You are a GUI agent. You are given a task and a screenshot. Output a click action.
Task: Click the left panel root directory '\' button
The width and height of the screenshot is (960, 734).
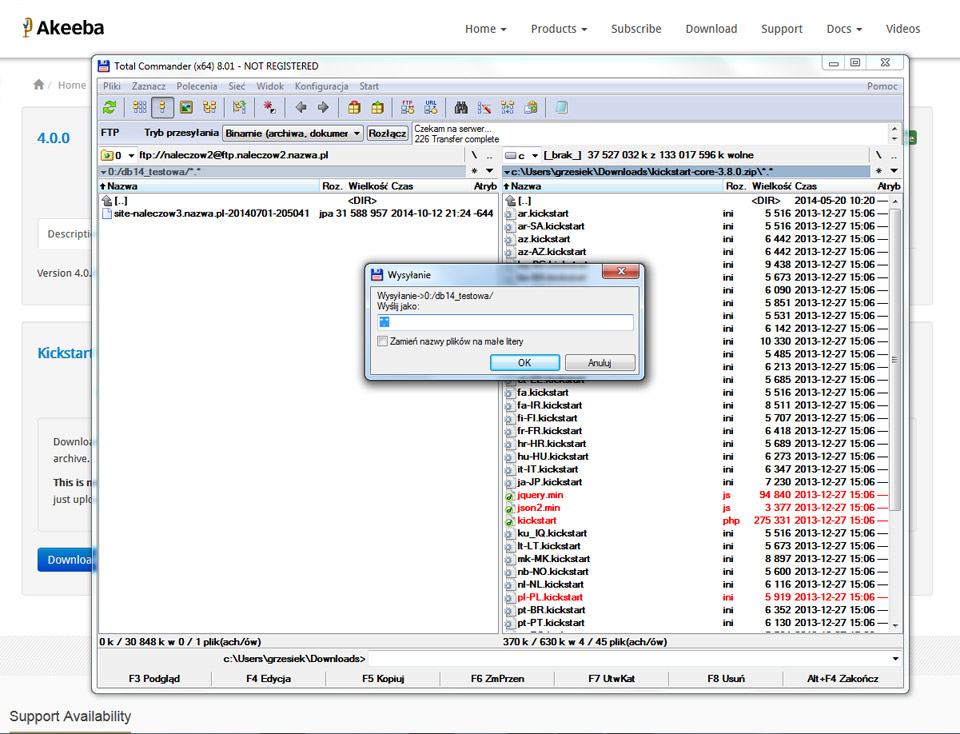(474, 155)
